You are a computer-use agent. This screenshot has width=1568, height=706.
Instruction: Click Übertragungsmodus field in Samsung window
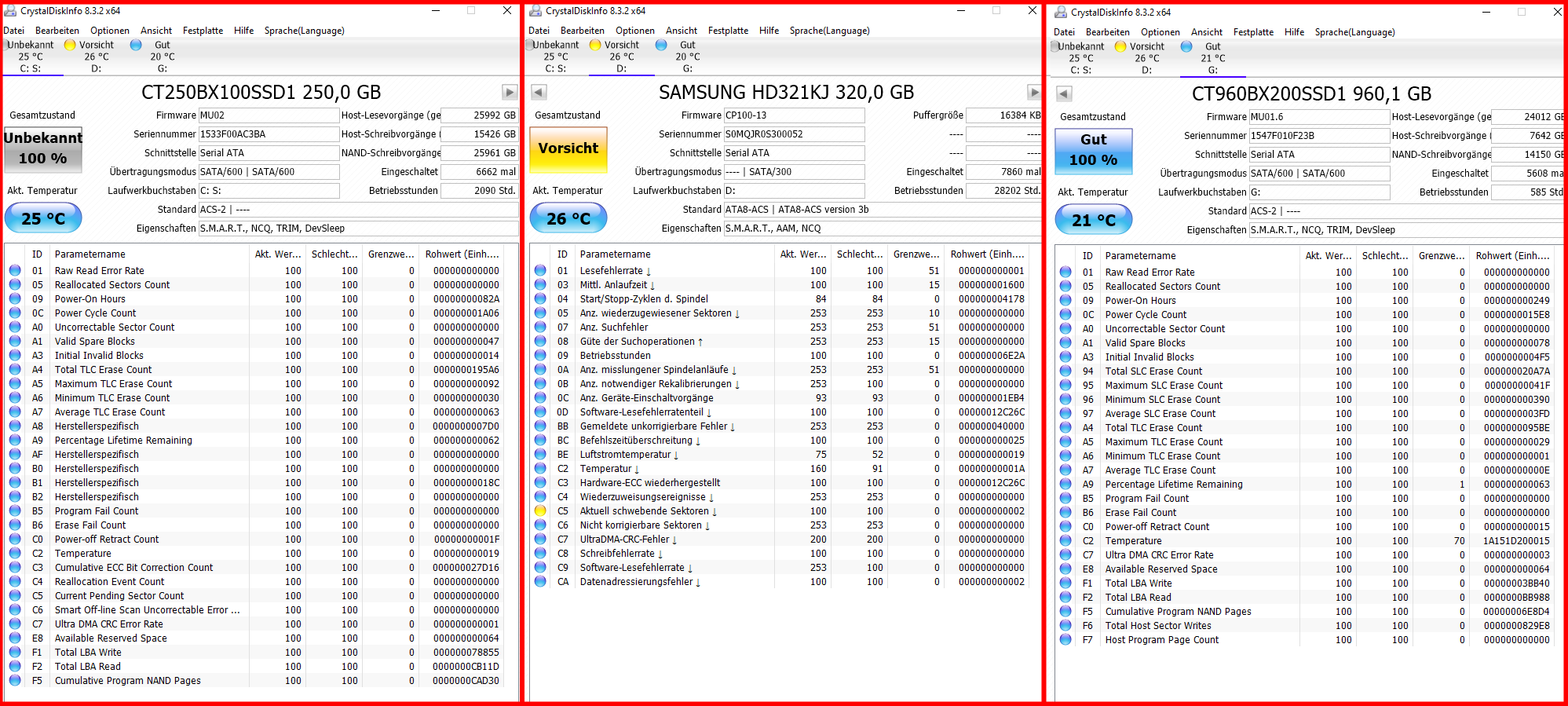coord(794,172)
